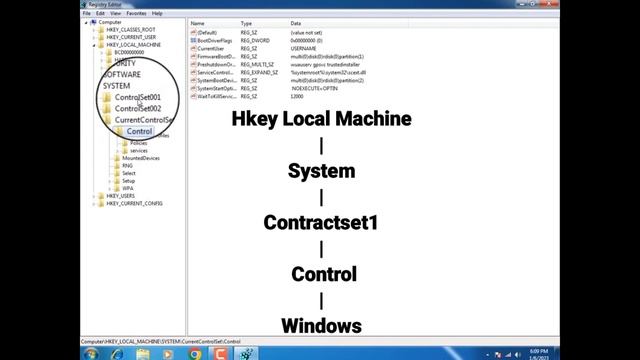Viewport: 640px width, 360px height.
Task: Select the ServiceControl... value name
Action: point(216,72)
